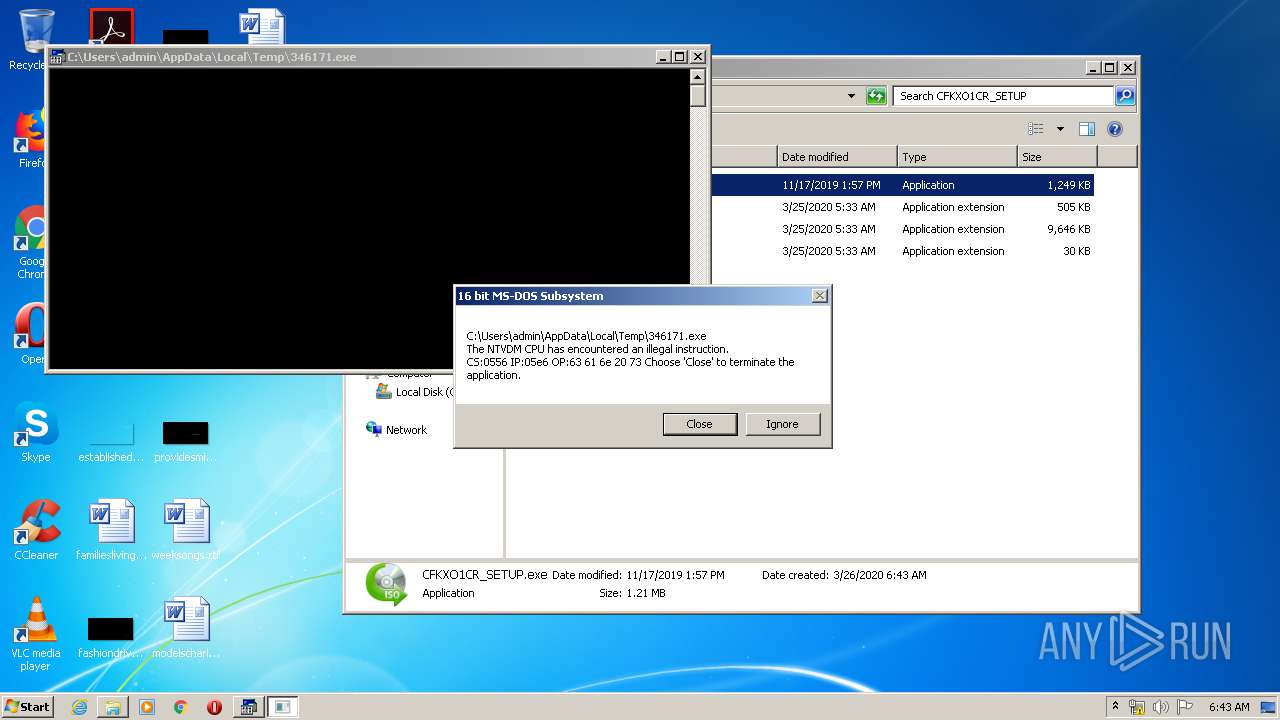The width and height of the screenshot is (1280, 720).
Task: Sort by the Type column header
Action: click(957, 157)
